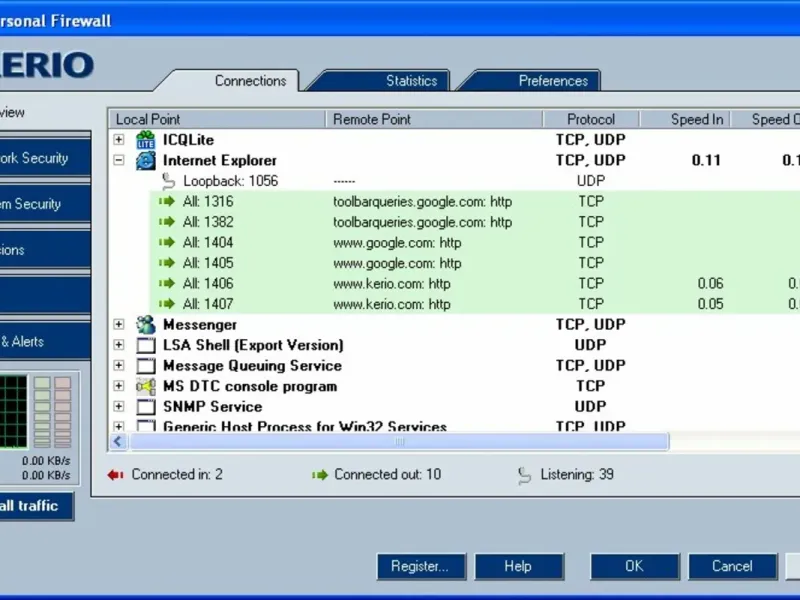Click the outgoing arrow icon for All: 1405
800x600 pixels.
167,263
